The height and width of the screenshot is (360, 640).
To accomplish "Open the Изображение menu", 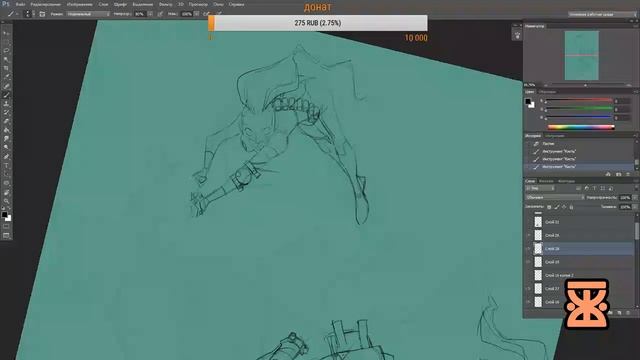I will pyautogui.click(x=79, y=4).
